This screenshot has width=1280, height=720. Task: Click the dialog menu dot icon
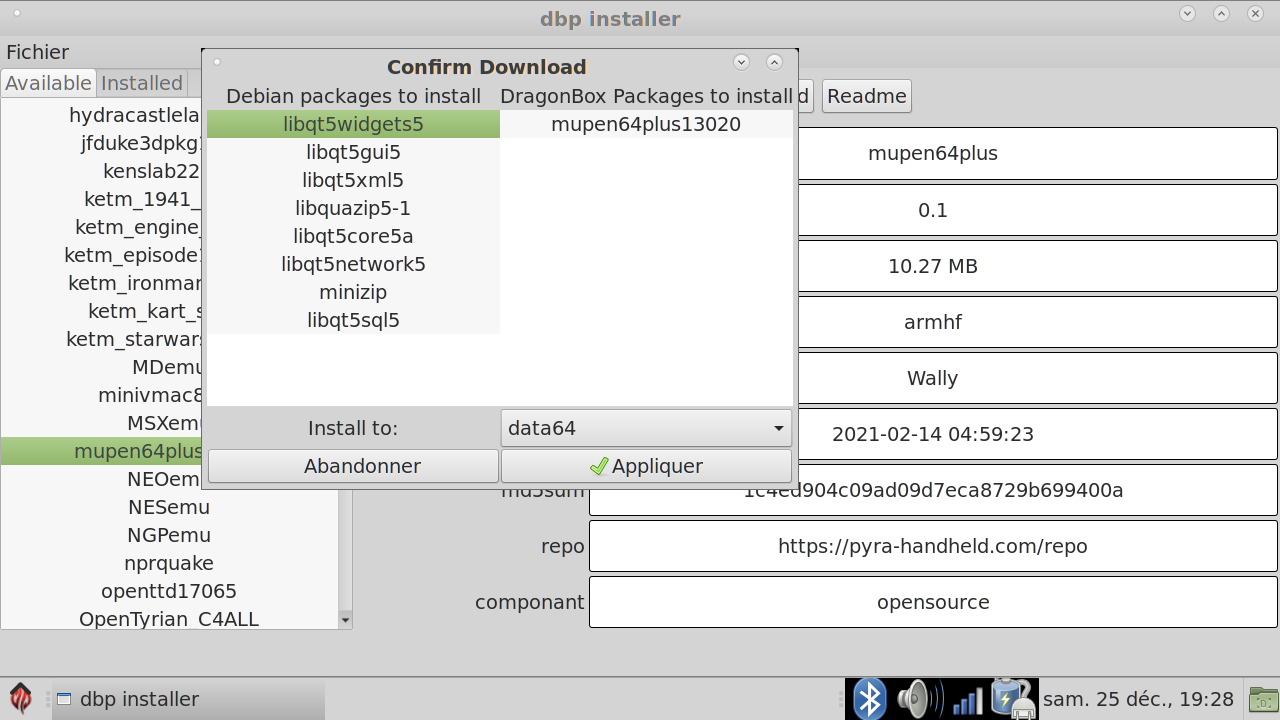(217, 62)
